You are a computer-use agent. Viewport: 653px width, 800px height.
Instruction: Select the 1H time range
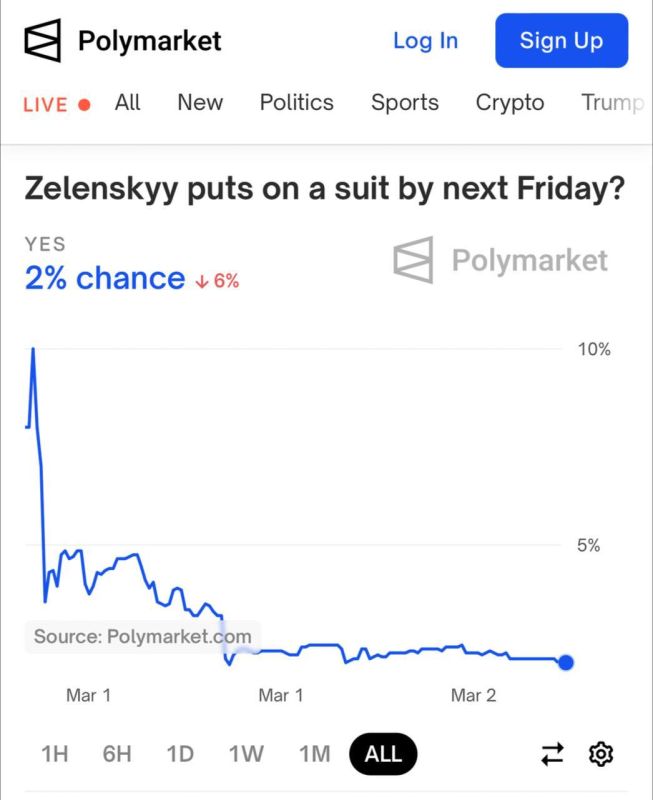click(55, 754)
